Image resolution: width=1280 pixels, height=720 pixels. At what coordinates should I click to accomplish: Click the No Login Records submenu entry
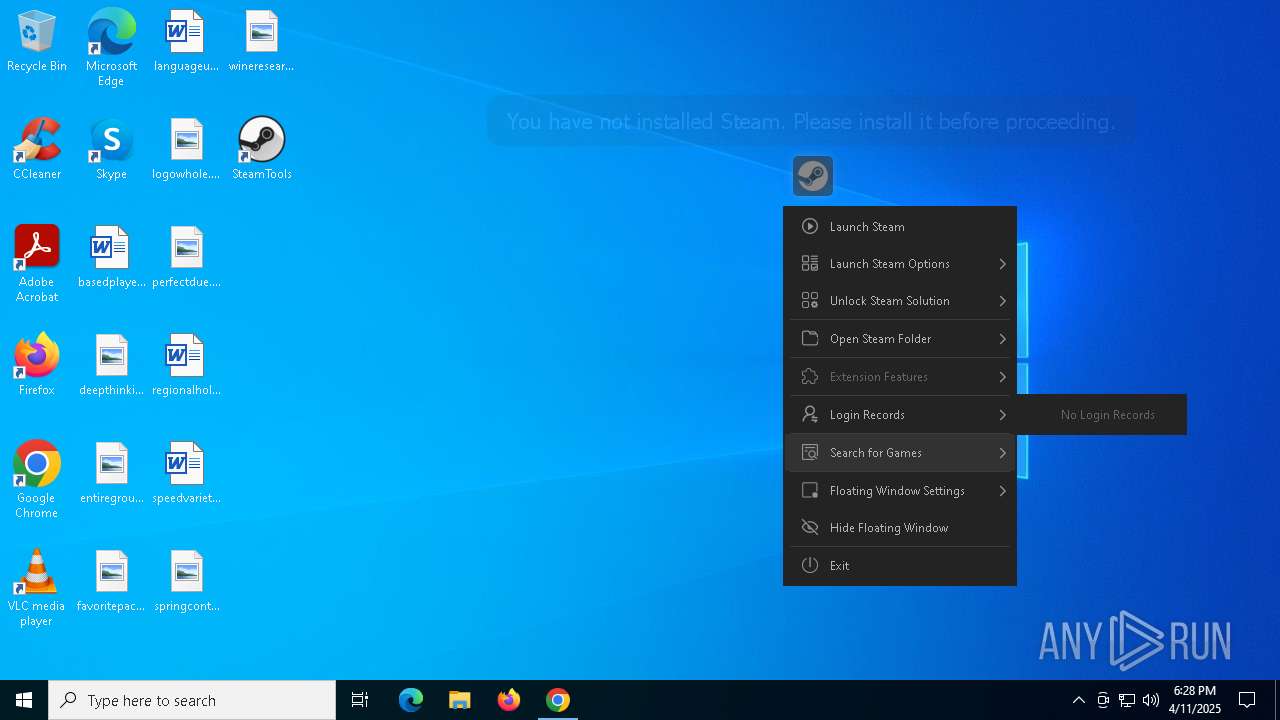coord(1107,415)
